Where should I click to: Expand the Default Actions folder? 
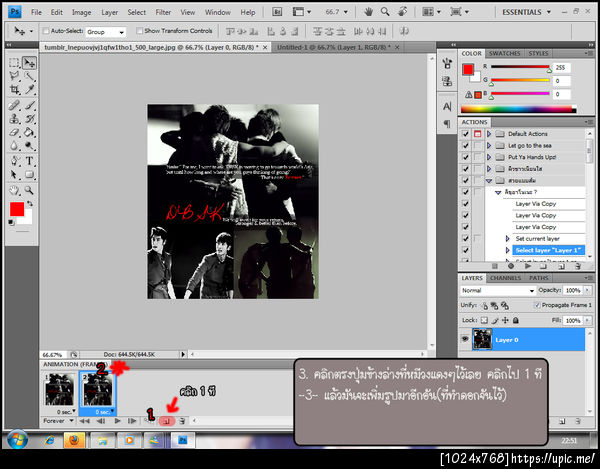pyautogui.click(x=489, y=134)
